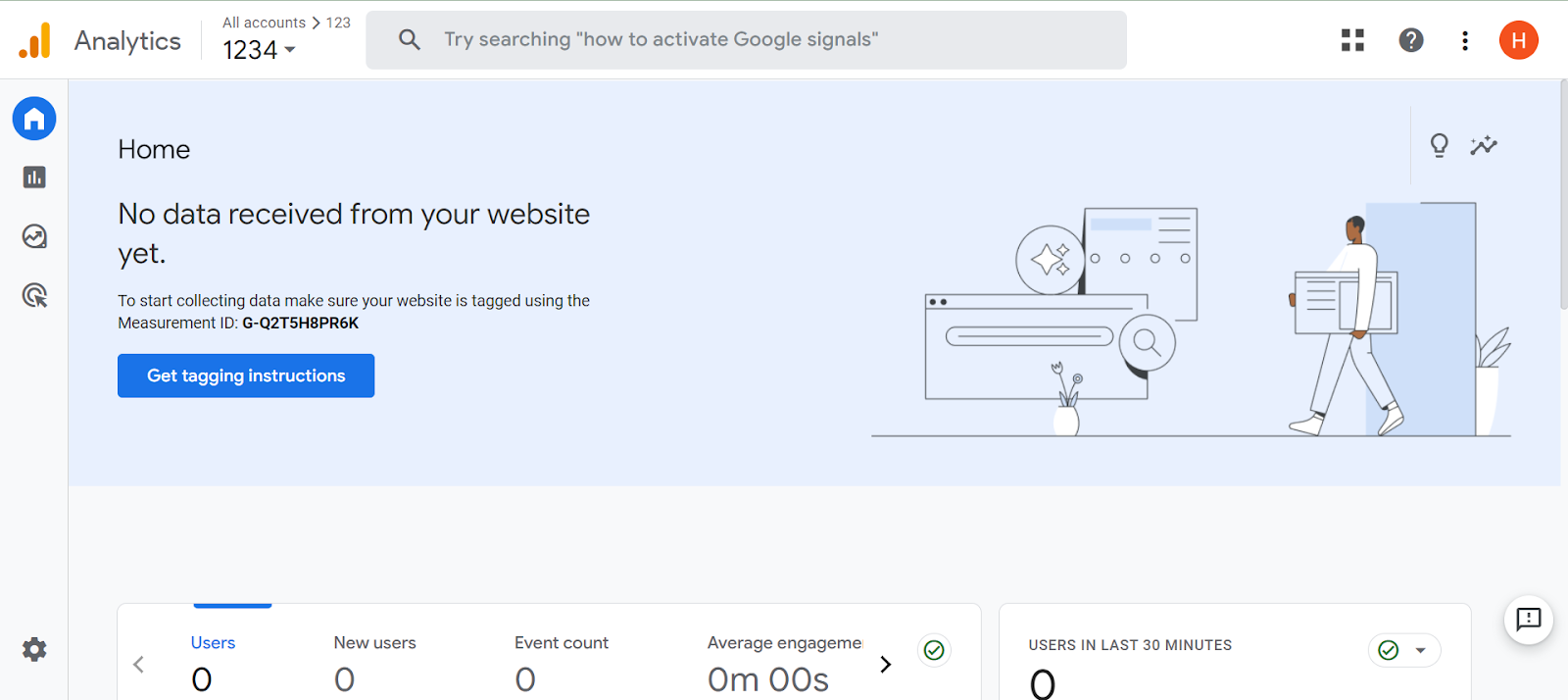The height and width of the screenshot is (700, 1568).
Task: Open Insights sparkline icon
Action: (1484, 146)
